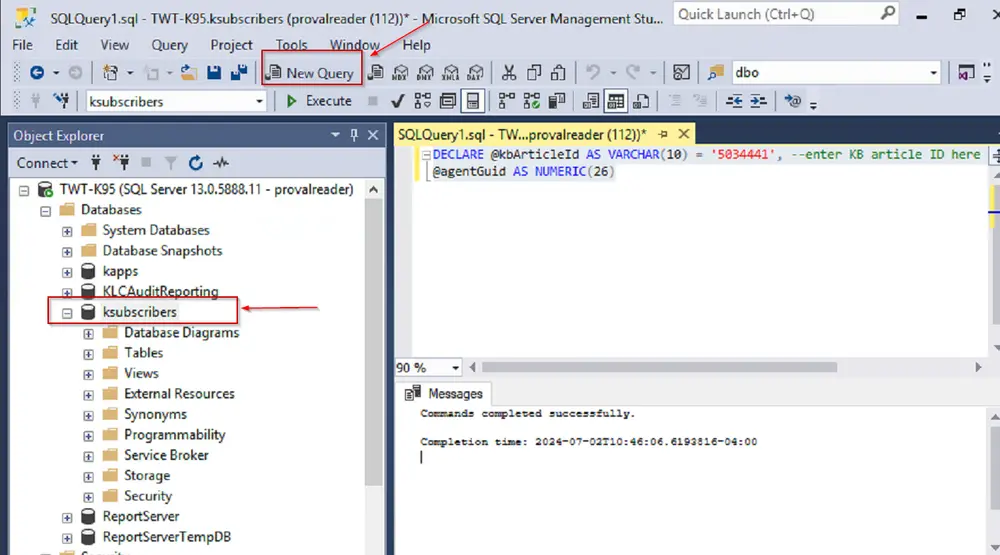This screenshot has height=555, width=1000.
Task: Collapse the Databases folder node
Action: (x=45, y=211)
